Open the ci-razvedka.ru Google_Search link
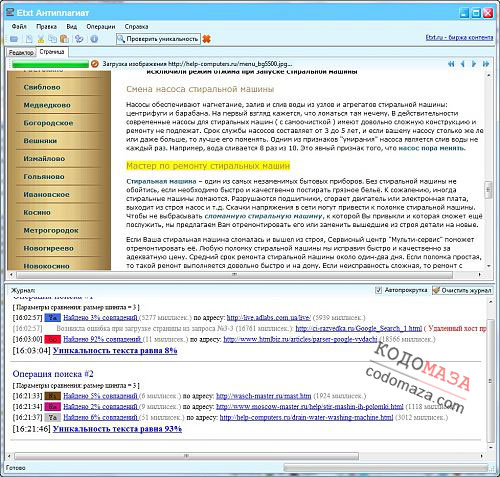This screenshot has width=500, height=477. click(x=359, y=329)
